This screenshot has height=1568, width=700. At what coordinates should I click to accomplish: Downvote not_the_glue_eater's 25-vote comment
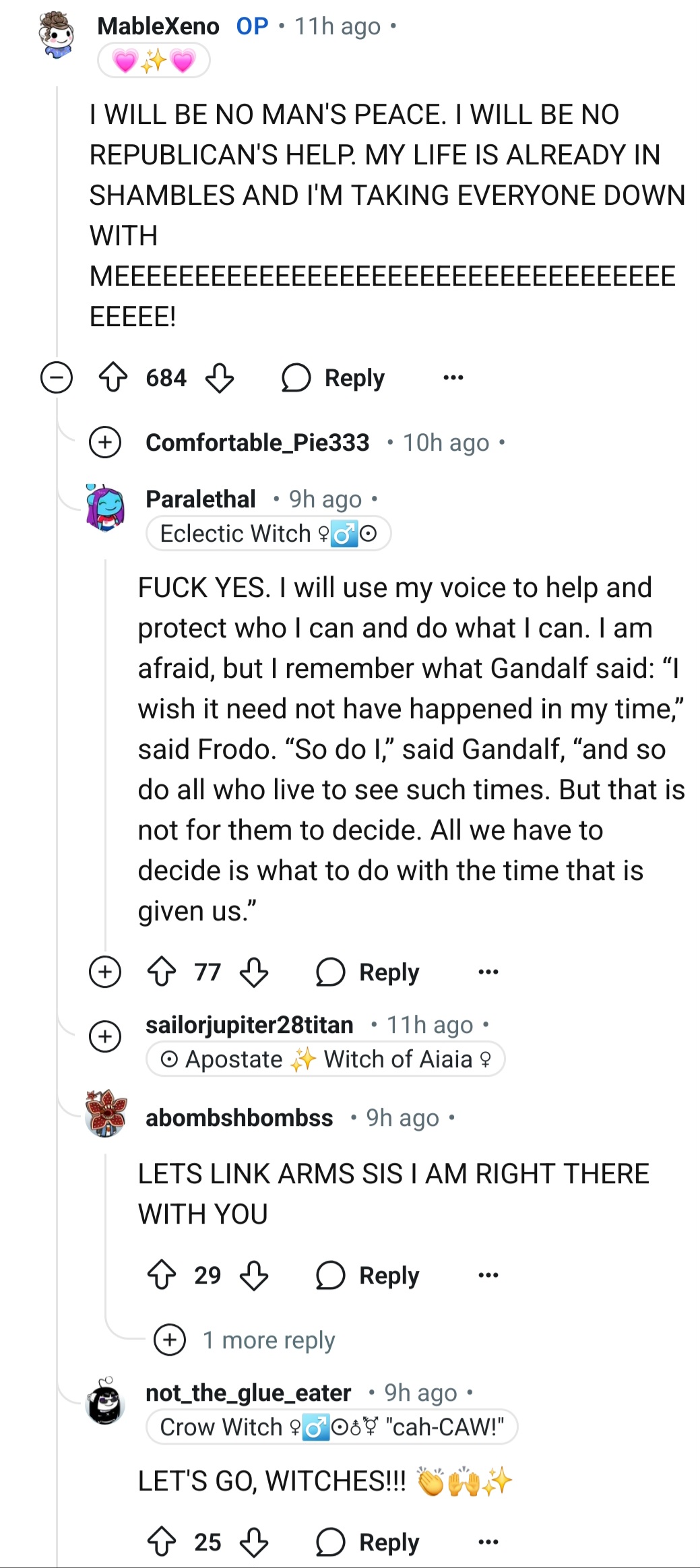pos(254,1542)
